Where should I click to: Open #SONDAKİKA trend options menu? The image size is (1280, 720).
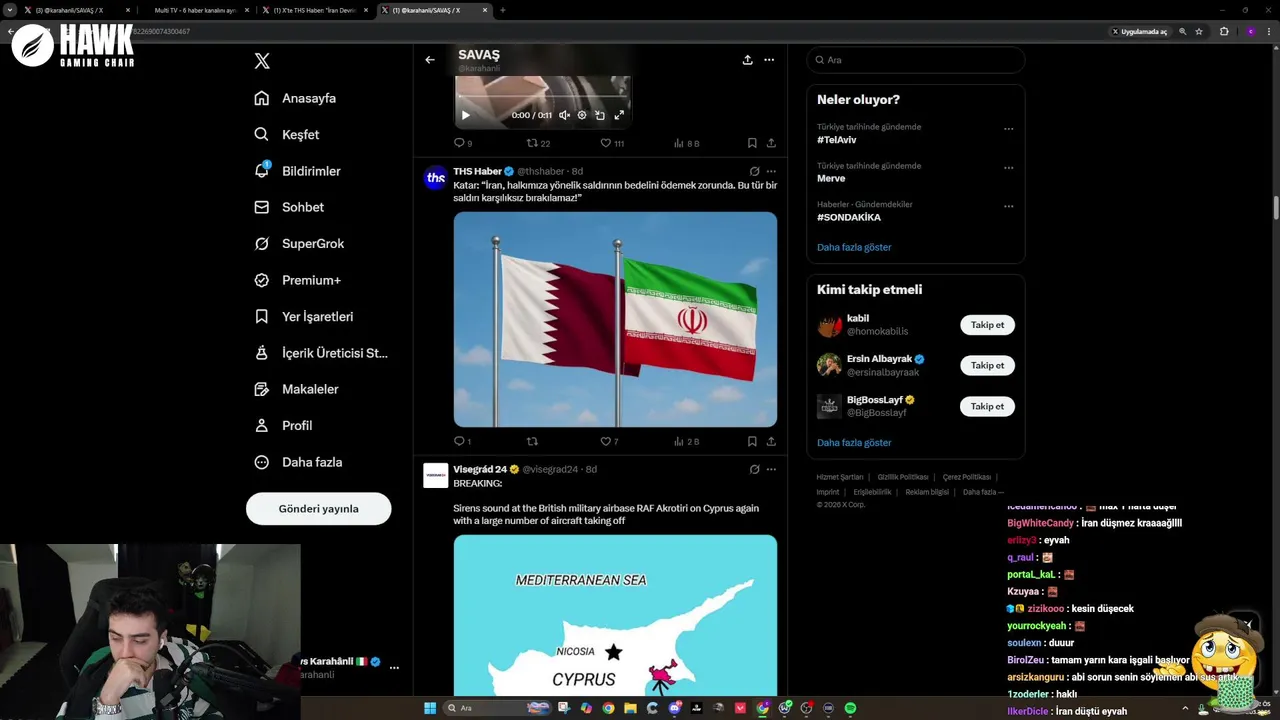tap(1008, 206)
